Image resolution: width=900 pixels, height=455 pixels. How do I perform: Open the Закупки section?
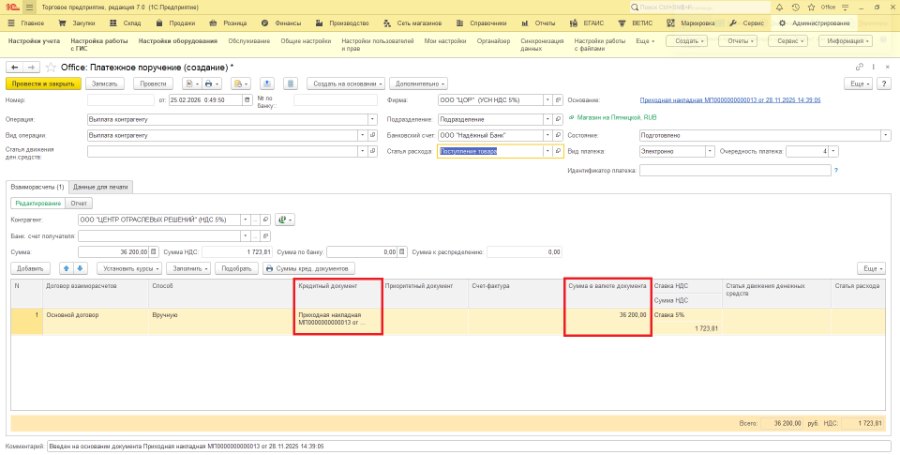tap(77, 24)
